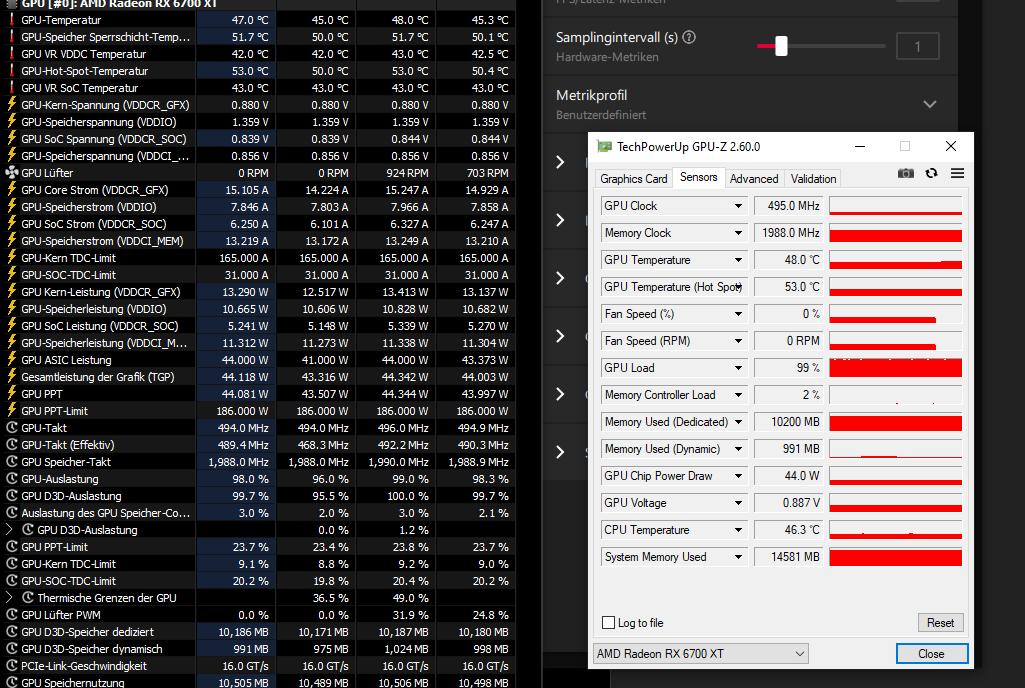The height and width of the screenshot is (688, 1025).
Task: Click the thermometer icon for GPU-Temperatur
Action: coord(12,20)
